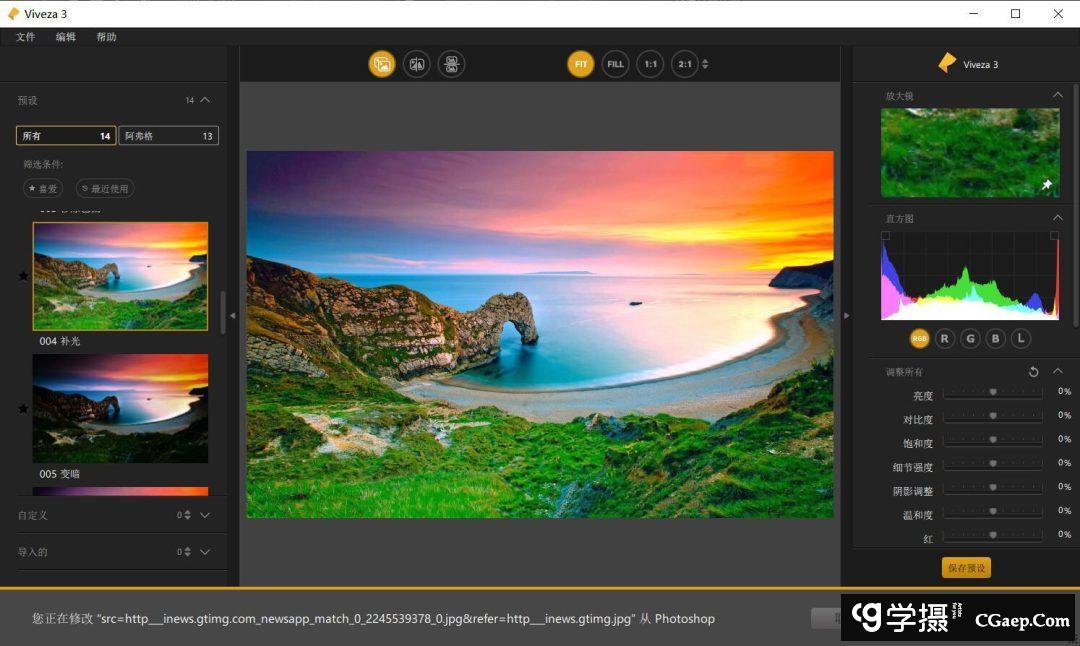Collapse the left presets panel arrow
Screen dimensions: 1080x646
tap(233, 315)
